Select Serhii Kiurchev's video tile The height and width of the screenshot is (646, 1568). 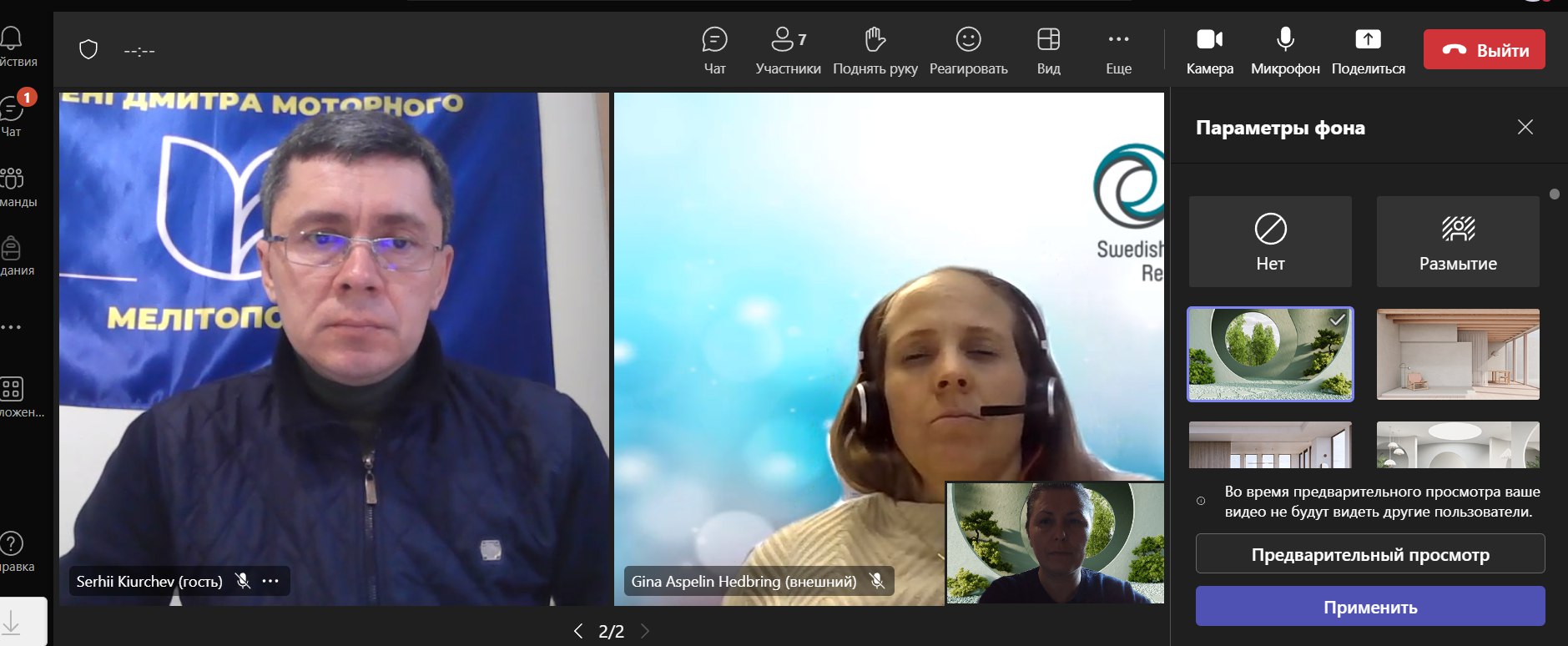pos(334,349)
